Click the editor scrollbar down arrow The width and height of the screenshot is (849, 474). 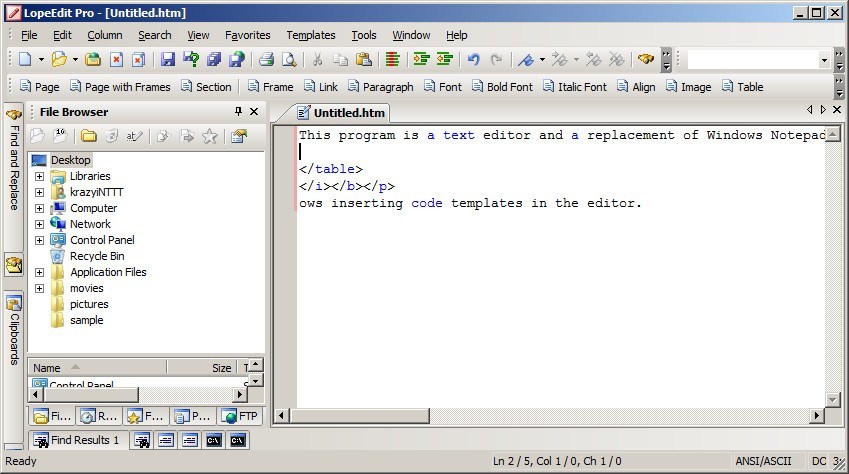pyautogui.click(x=833, y=401)
